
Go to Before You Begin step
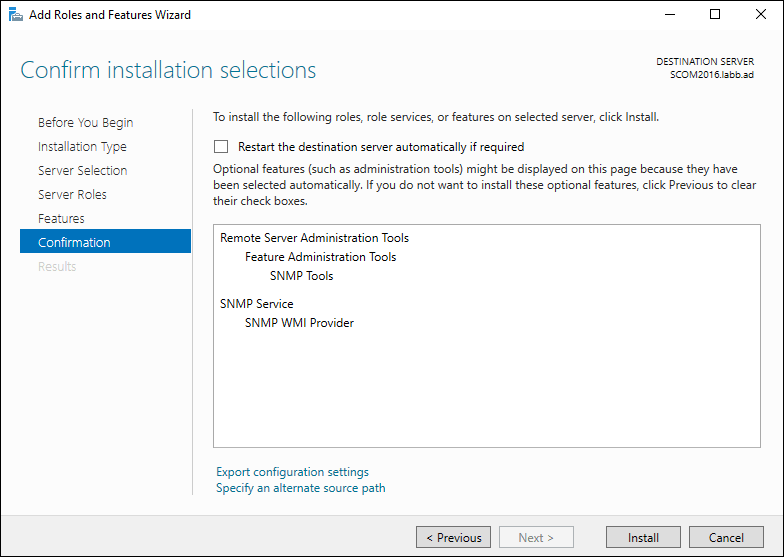click(85, 123)
